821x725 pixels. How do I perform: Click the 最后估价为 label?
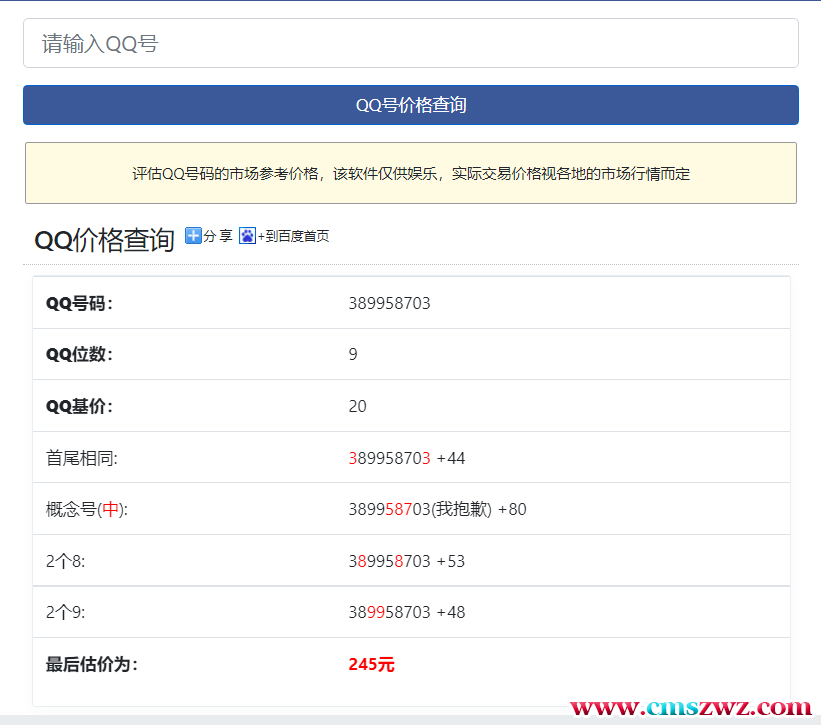click(92, 664)
